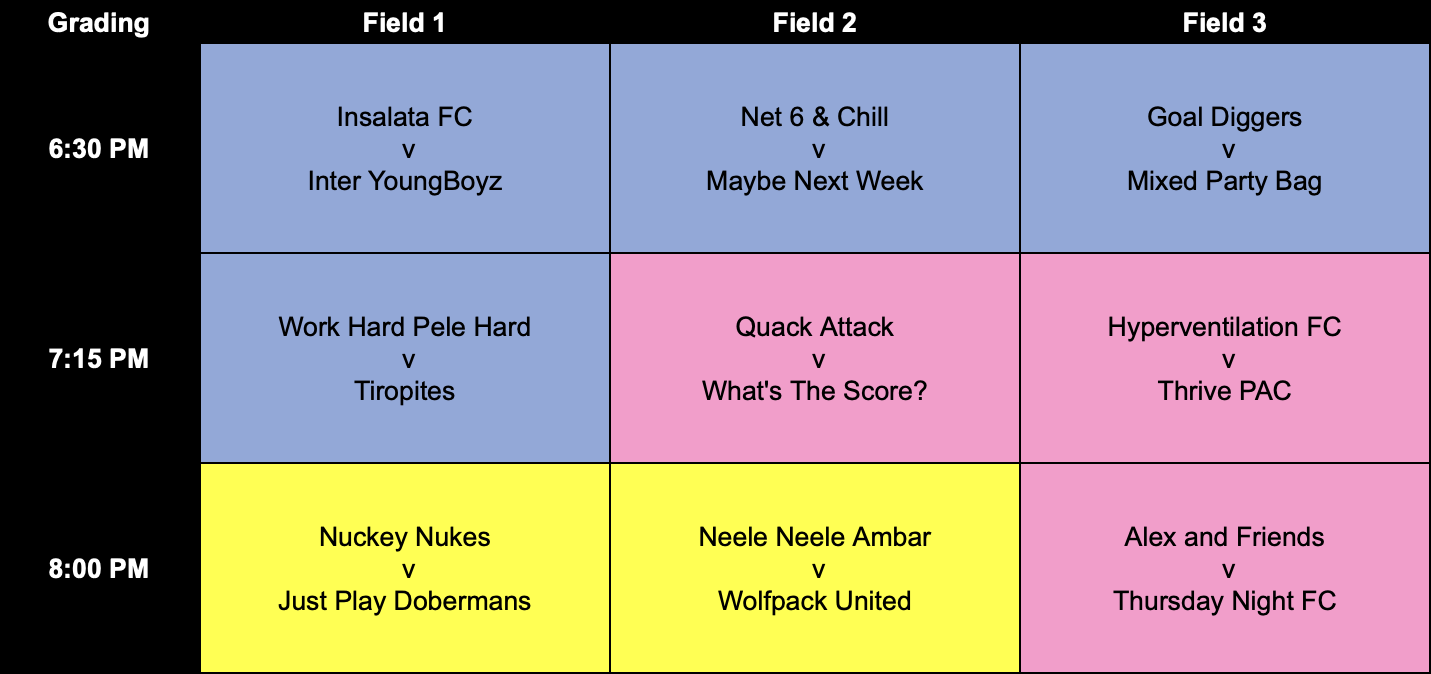Click the Tiropites team name
The height and width of the screenshot is (674, 1431).
point(405,391)
